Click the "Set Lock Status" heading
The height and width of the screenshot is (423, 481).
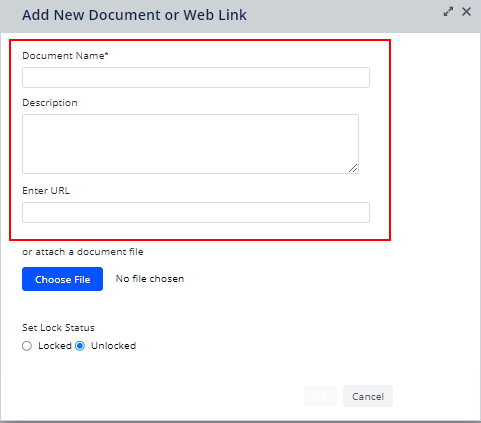(x=58, y=328)
